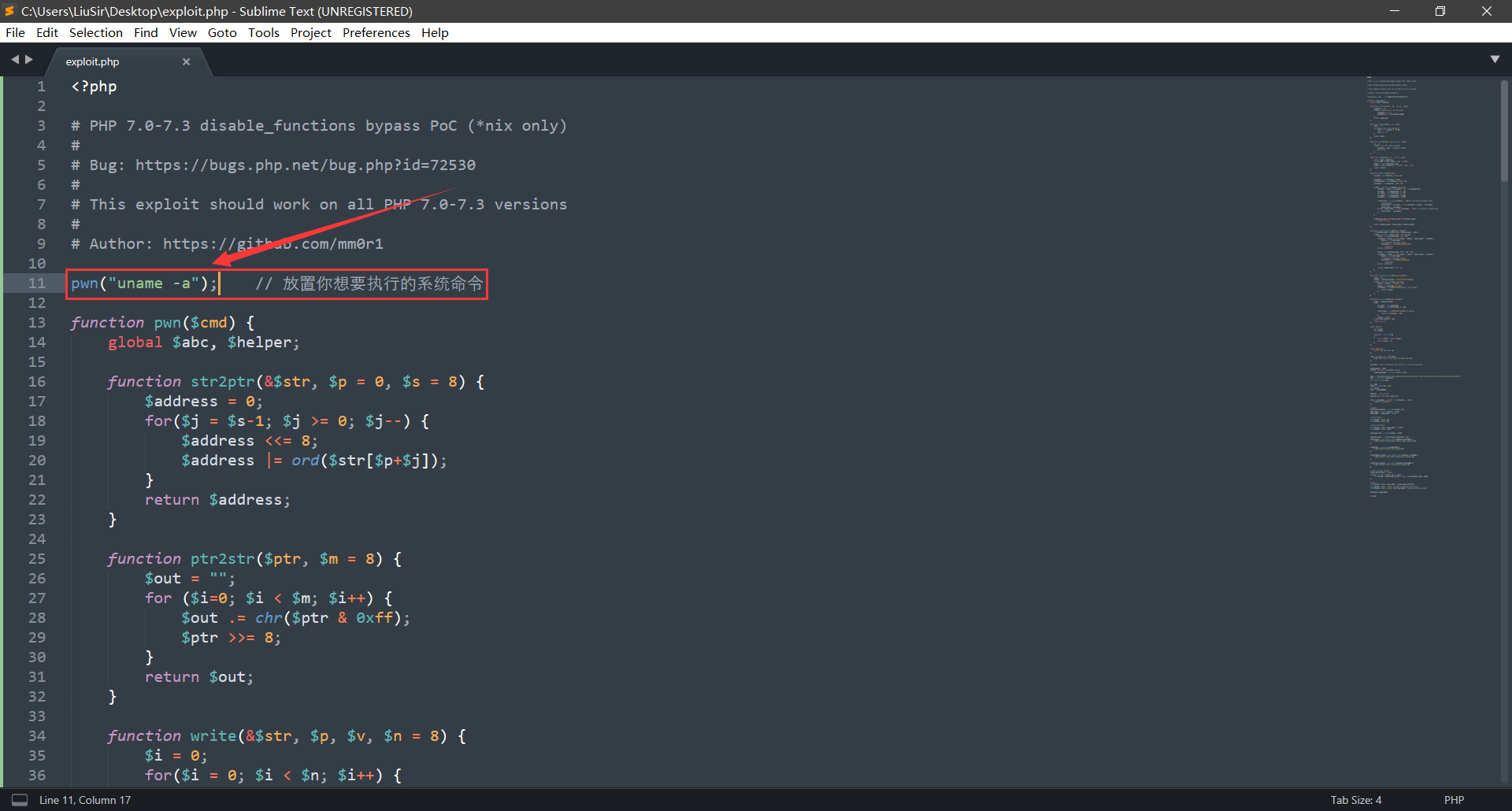Click the 'This exploit should work' comment

coord(319,205)
